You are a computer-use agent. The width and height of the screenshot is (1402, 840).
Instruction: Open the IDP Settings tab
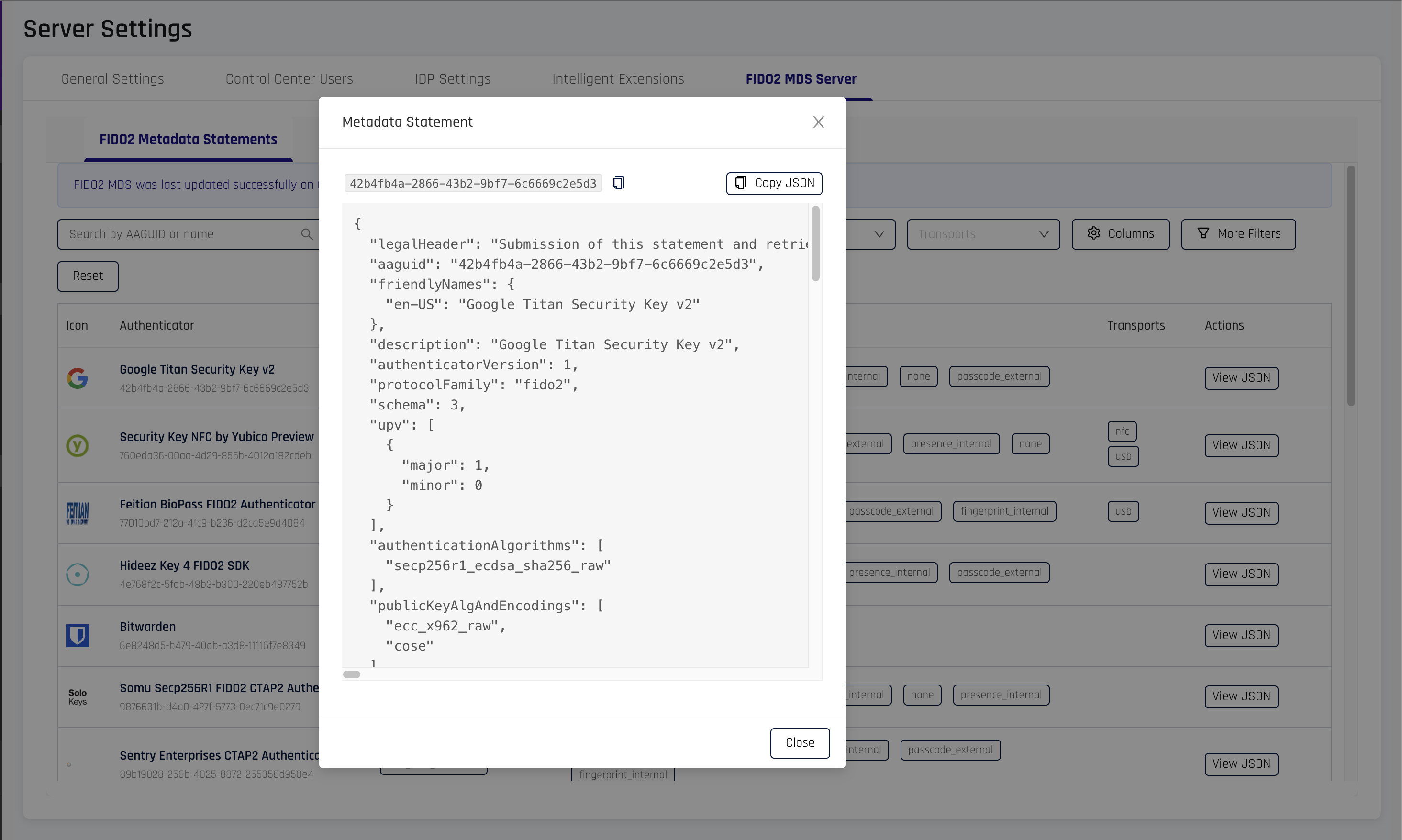click(452, 79)
